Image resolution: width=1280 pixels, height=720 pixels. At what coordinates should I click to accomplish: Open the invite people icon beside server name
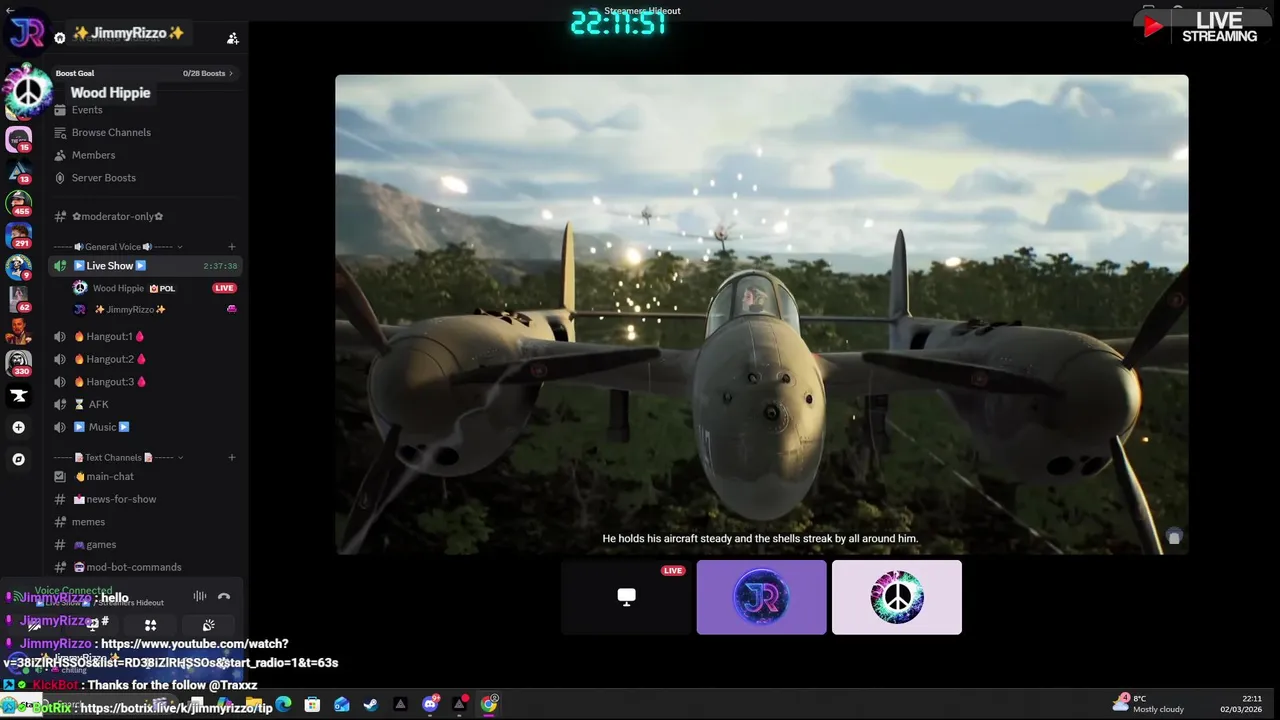click(x=232, y=38)
